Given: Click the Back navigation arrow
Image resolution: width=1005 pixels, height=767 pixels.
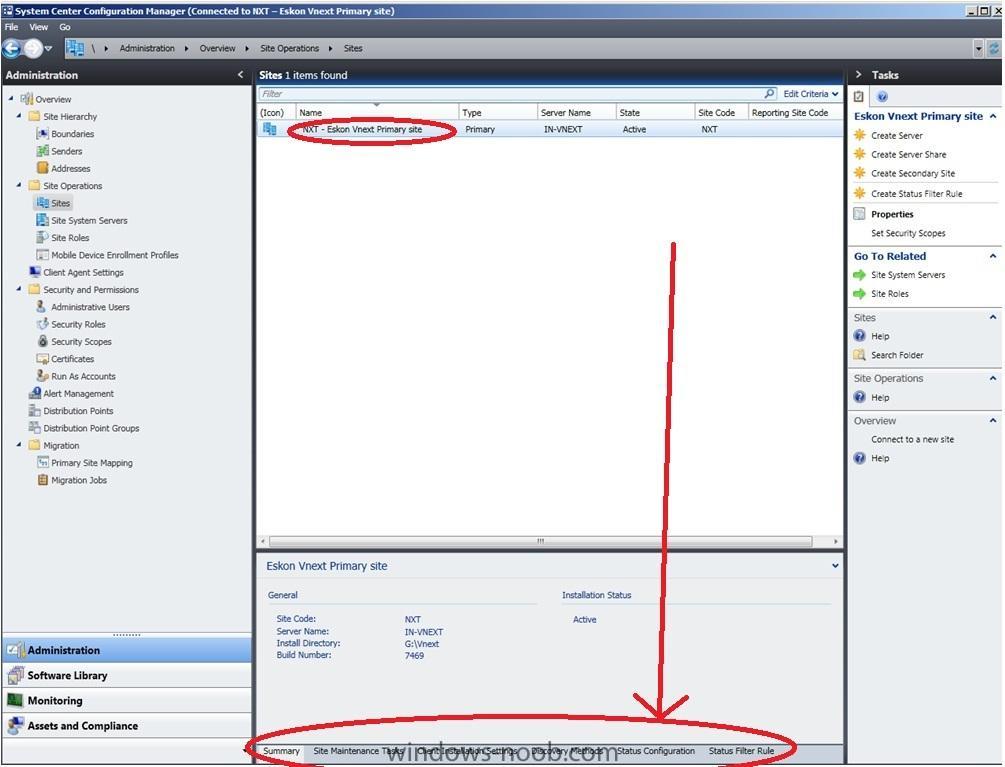Looking at the screenshot, I should coord(12,48).
